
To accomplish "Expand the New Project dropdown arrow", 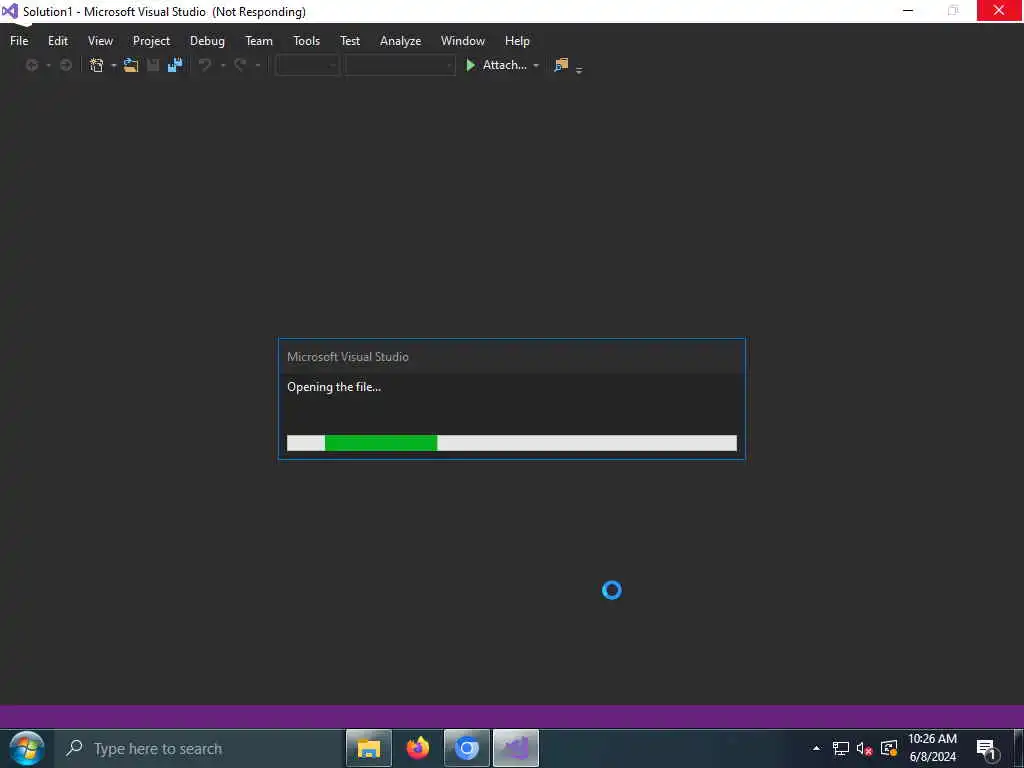I will pyautogui.click(x=113, y=65).
